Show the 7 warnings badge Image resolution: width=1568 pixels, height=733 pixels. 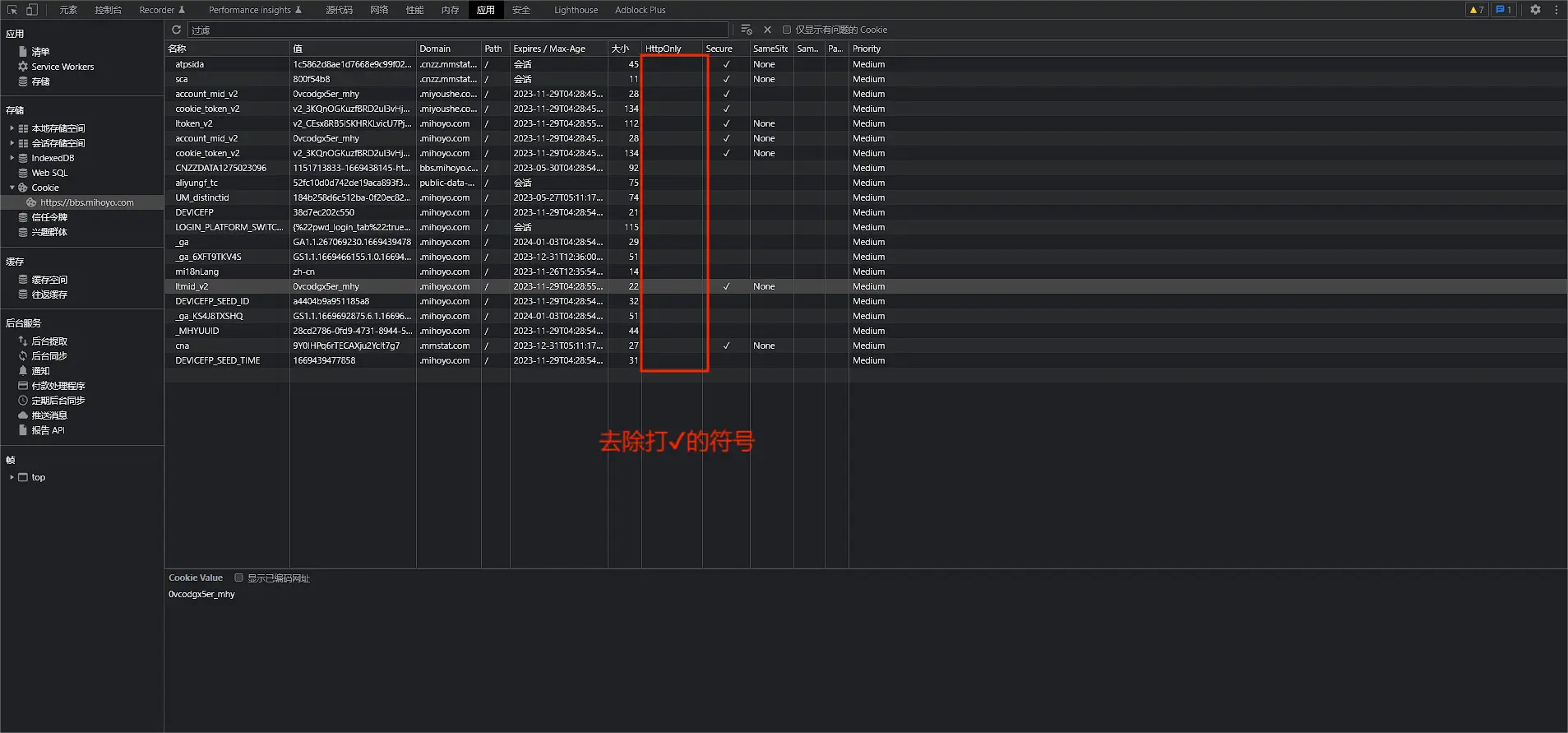coord(1477,10)
